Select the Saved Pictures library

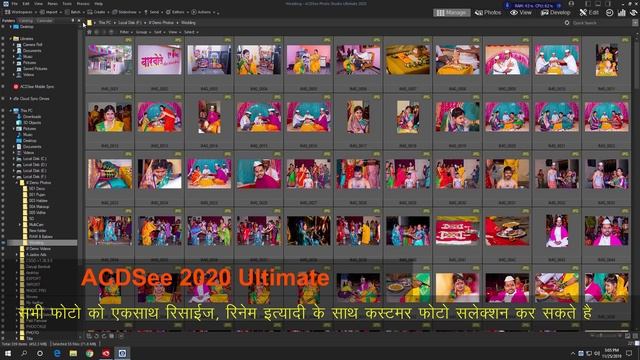click(35, 69)
